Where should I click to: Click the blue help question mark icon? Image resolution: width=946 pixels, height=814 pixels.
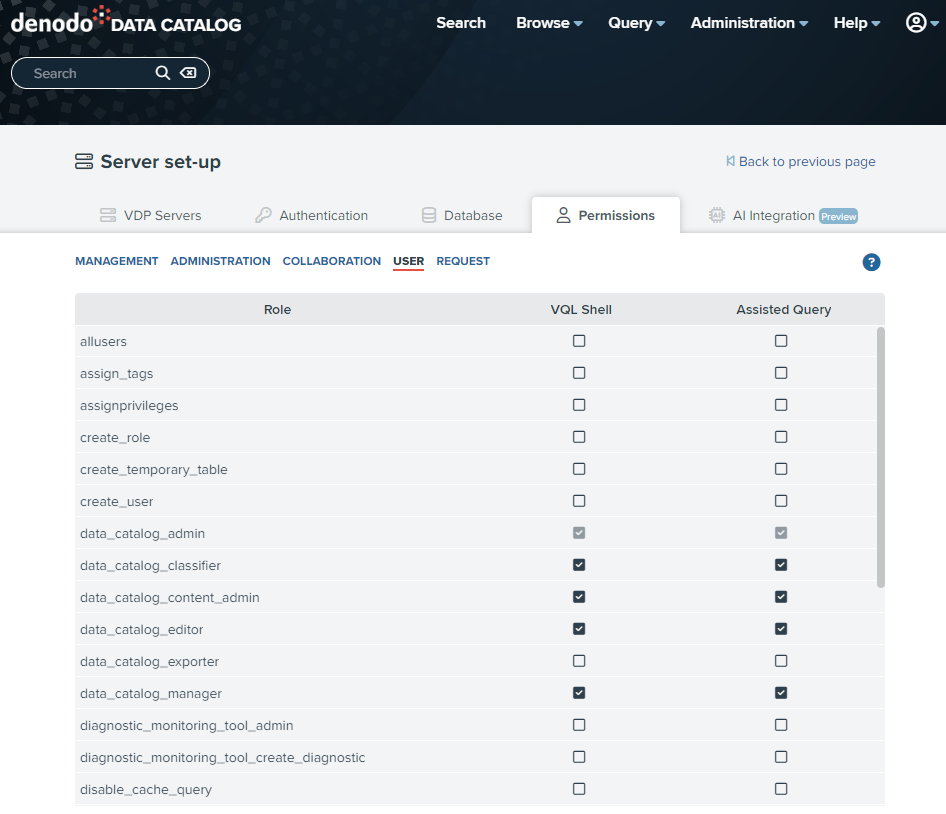click(871, 262)
